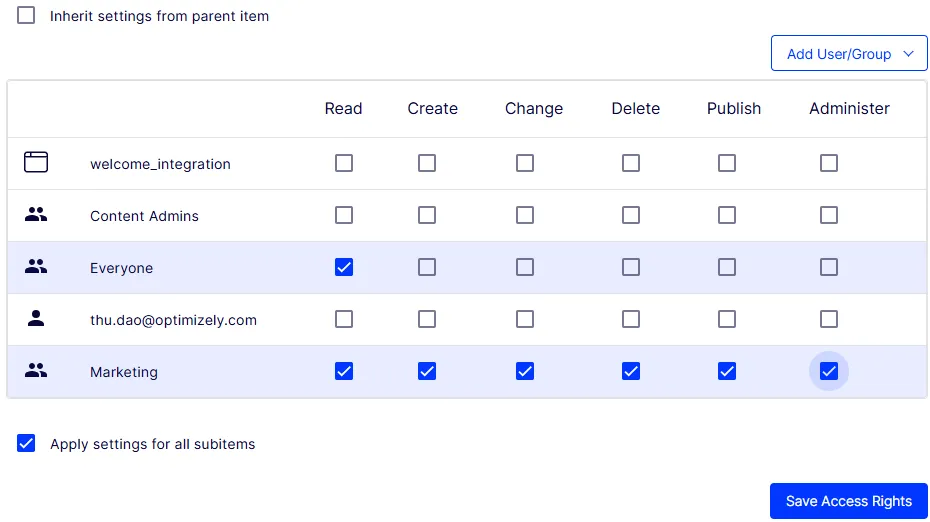Check Administer for Everyone

click(x=829, y=268)
